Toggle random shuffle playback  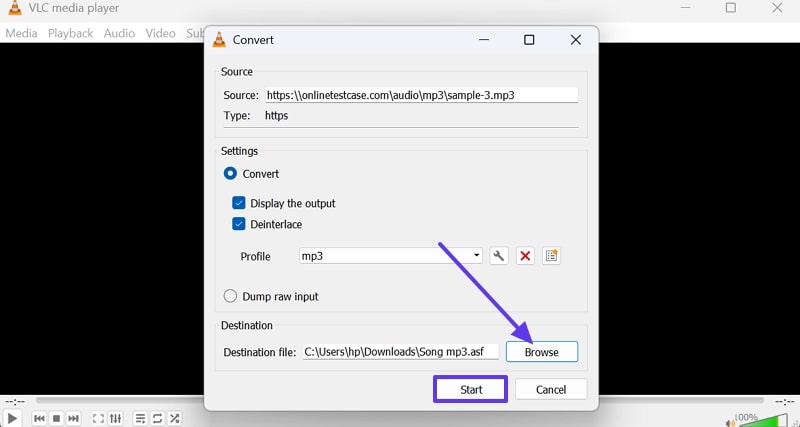tap(174, 418)
